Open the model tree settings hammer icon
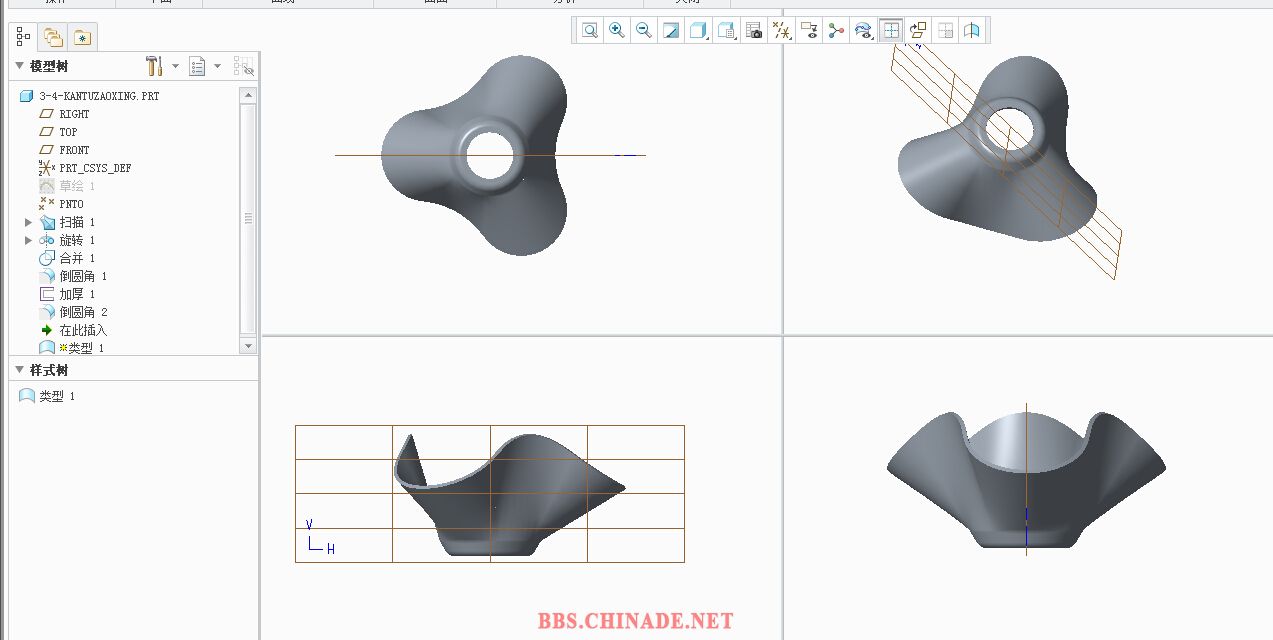Screen dimensions: 1273x640 coord(154,66)
